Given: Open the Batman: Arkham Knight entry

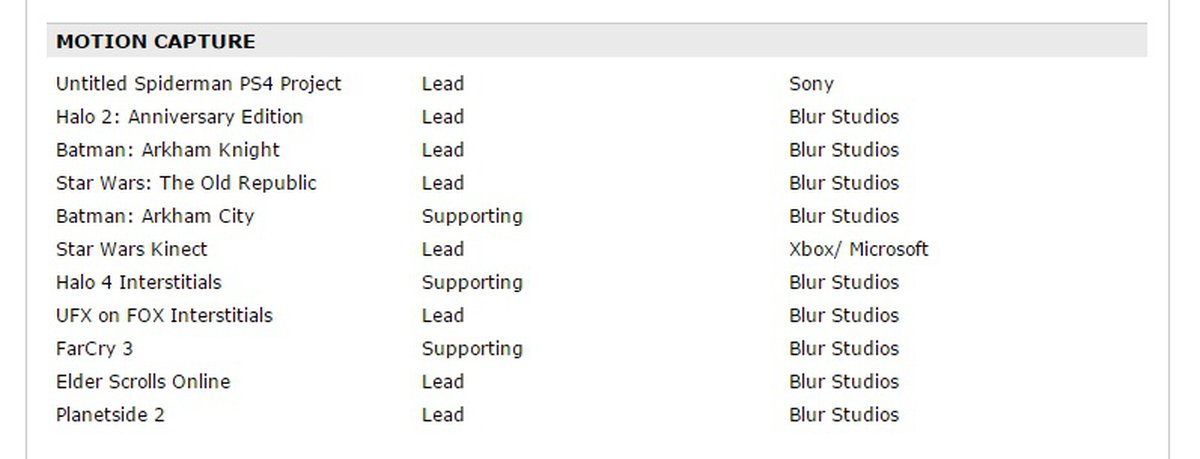Looking at the screenshot, I should coord(168,150).
